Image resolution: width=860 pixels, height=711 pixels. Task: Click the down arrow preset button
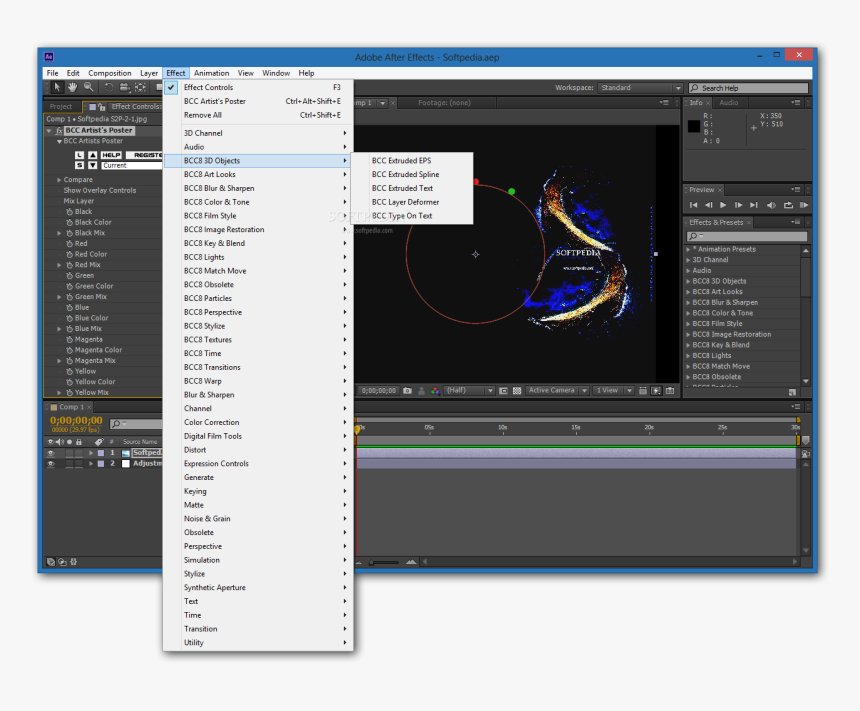point(93,165)
